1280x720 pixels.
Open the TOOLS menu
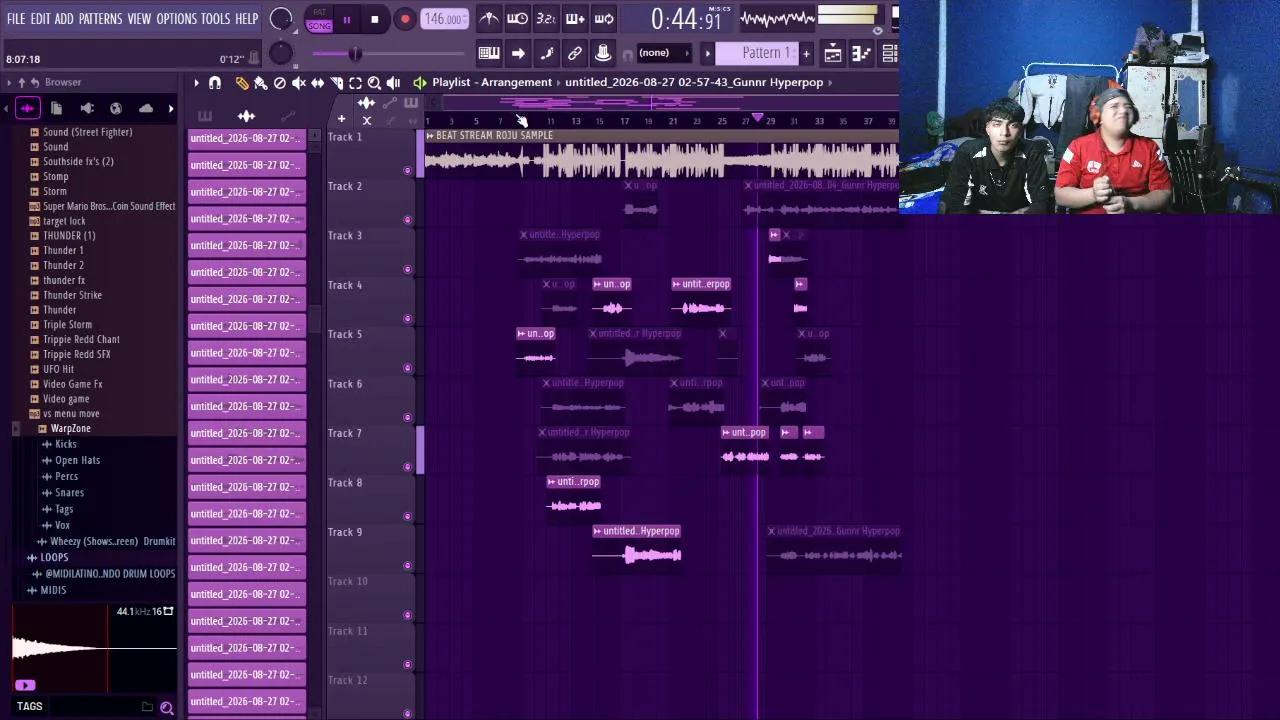pos(215,19)
